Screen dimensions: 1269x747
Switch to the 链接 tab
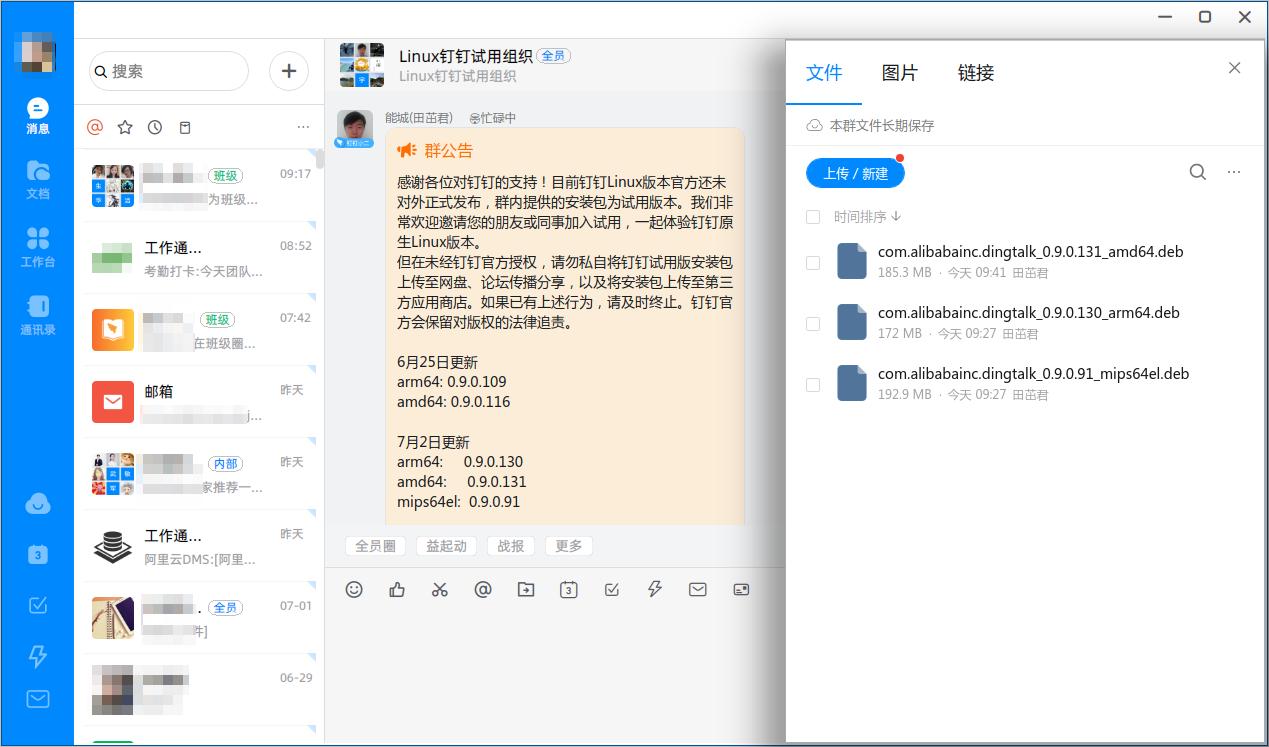pyautogui.click(x=976, y=73)
